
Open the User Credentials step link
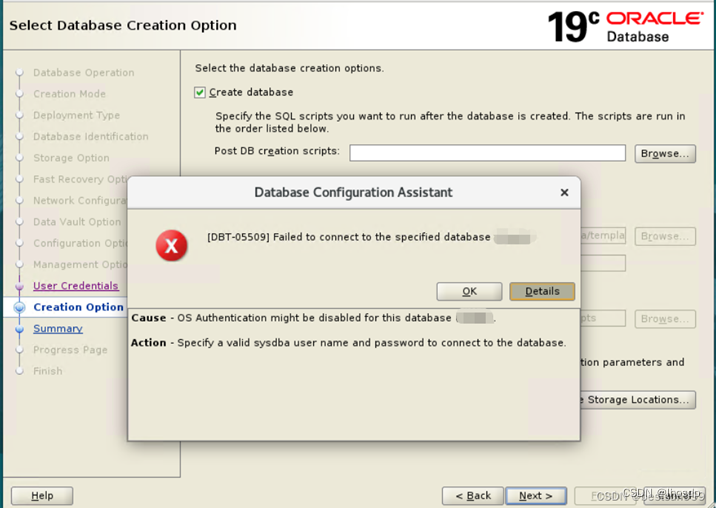pos(76,286)
